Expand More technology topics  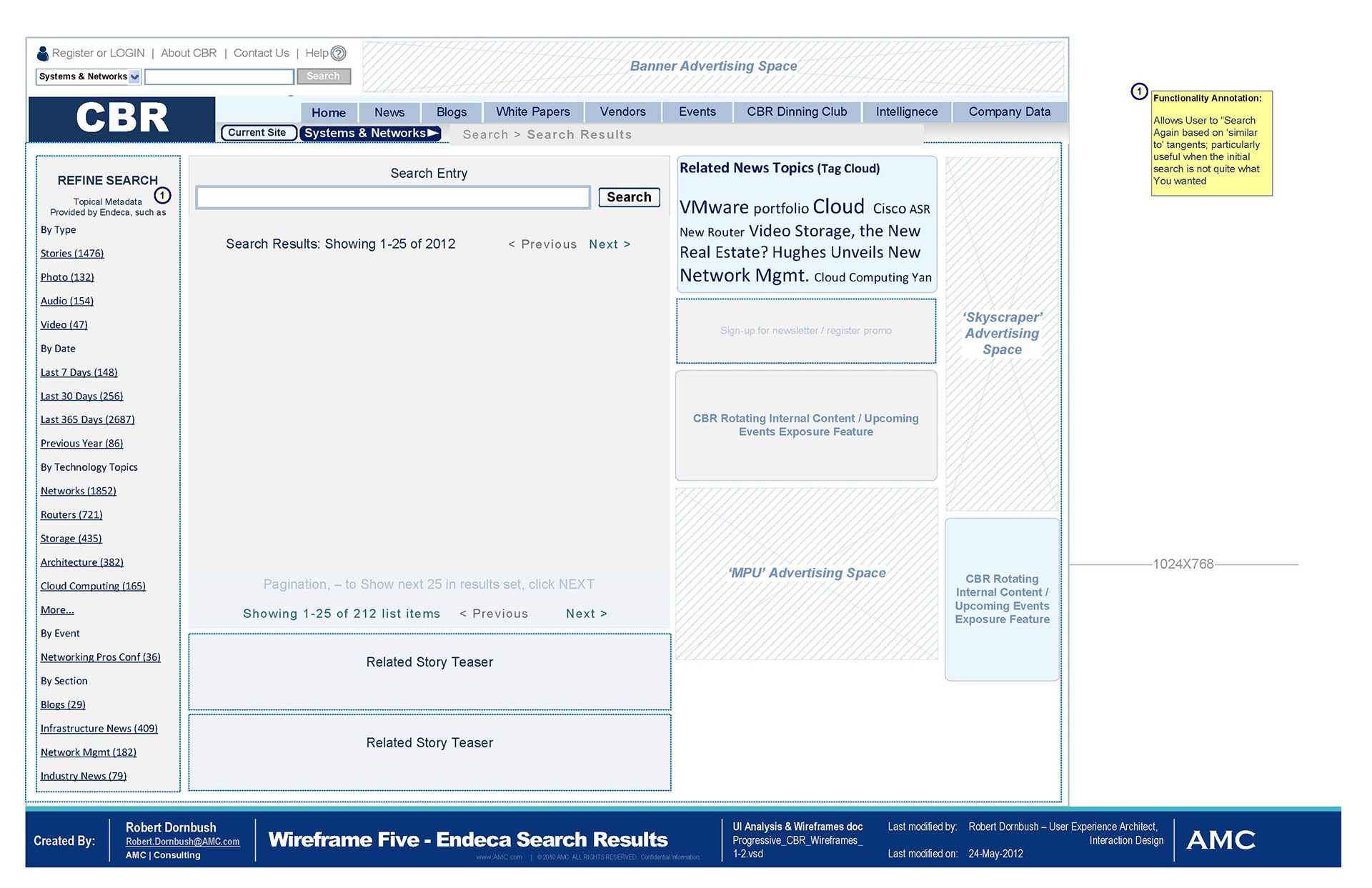(x=57, y=610)
